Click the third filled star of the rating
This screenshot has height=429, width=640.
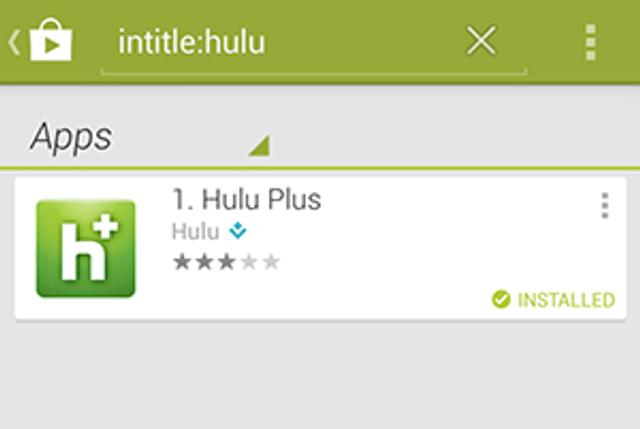(x=227, y=262)
